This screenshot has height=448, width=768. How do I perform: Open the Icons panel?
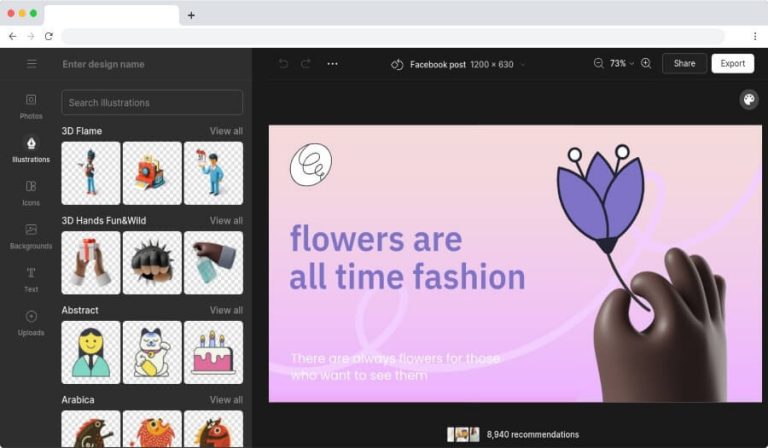[31, 193]
